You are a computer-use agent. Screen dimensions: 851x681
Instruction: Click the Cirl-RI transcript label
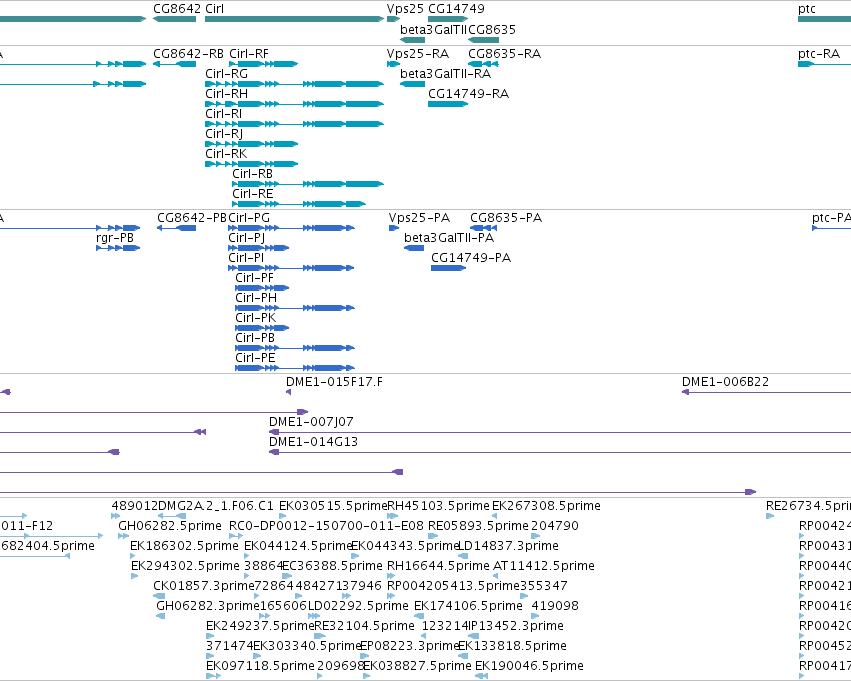pyautogui.click(x=224, y=114)
